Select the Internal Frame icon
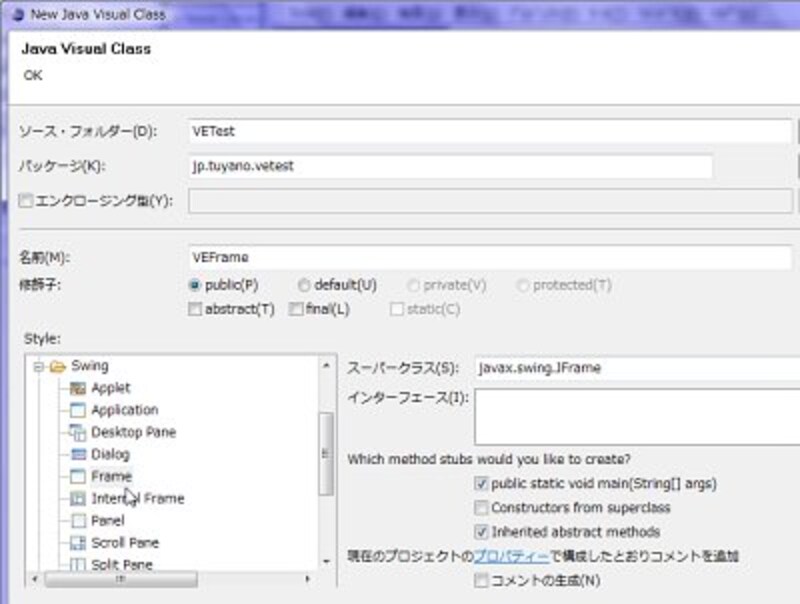The height and width of the screenshot is (604, 800). (x=78, y=498)
